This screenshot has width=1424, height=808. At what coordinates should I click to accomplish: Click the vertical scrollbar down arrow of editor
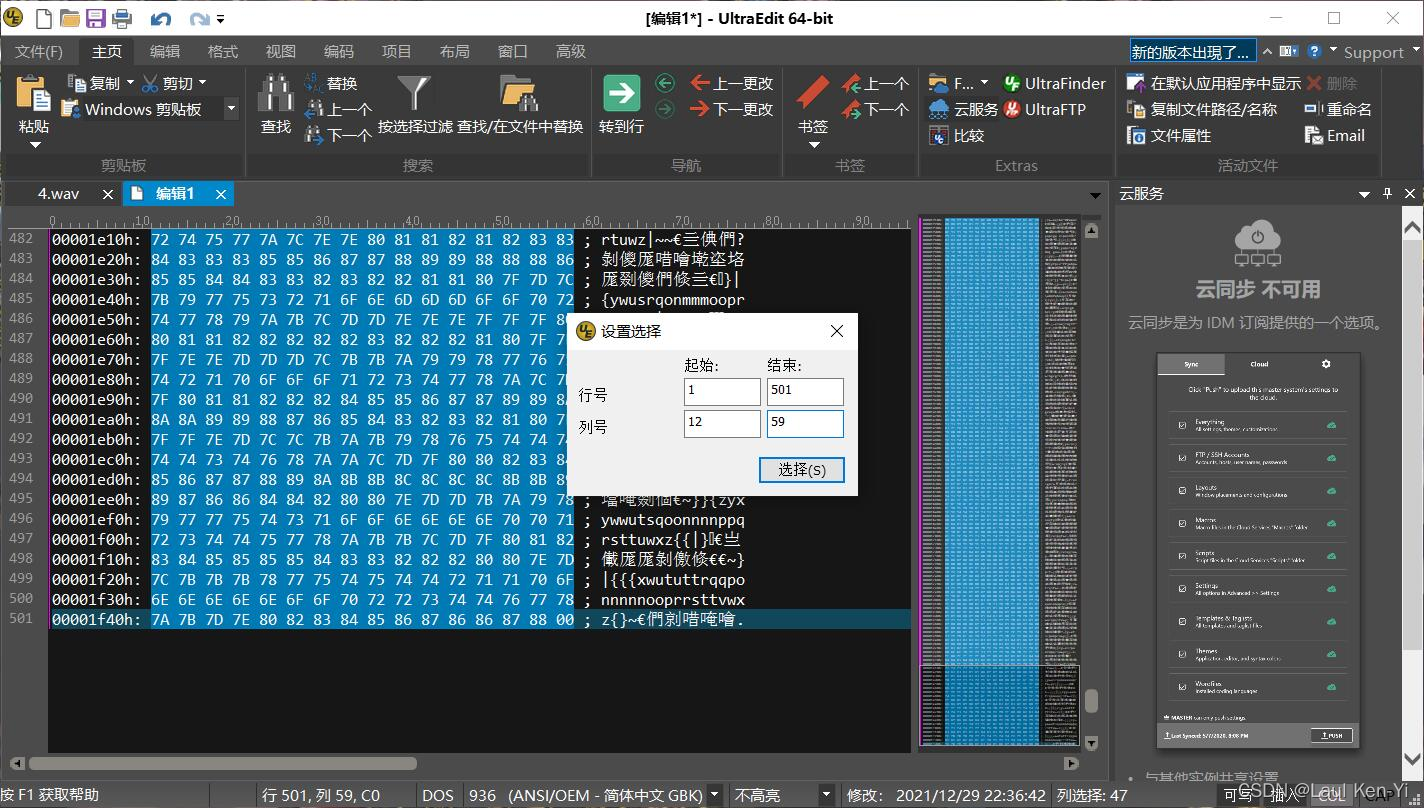point(1091,743)
